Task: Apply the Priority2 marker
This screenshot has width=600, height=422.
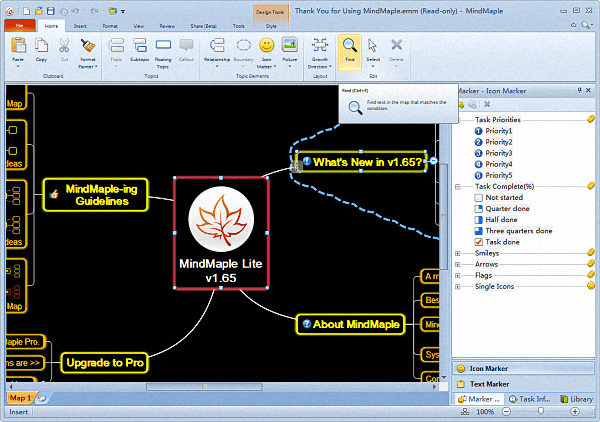Action: [x=478, y=142]
